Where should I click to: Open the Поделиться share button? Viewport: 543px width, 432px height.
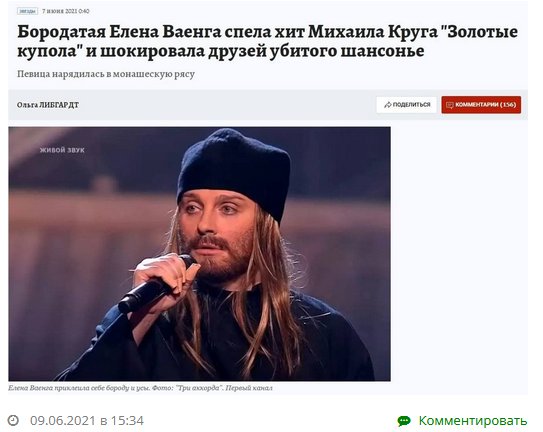(x=407, y=105)
